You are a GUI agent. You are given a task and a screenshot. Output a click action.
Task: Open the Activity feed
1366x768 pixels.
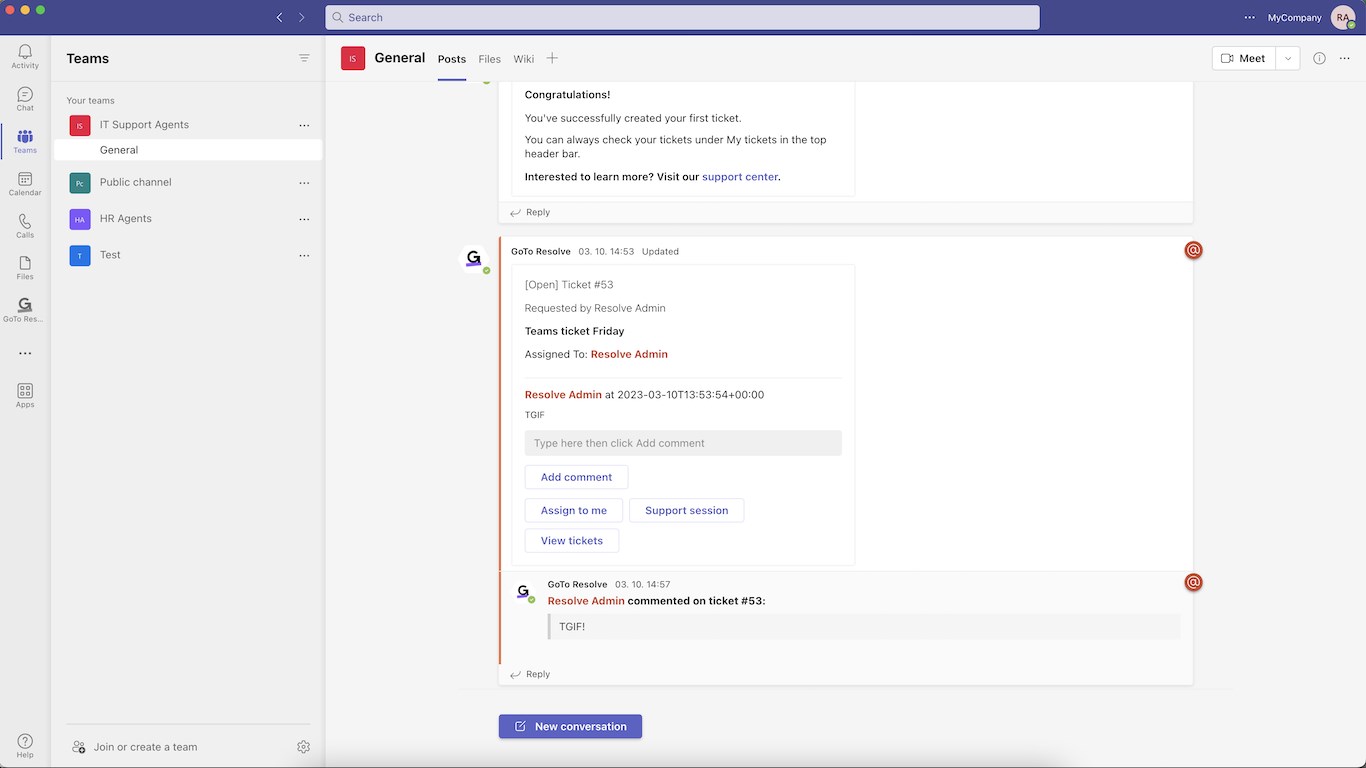pyautogui.click(x=25, y=56)
